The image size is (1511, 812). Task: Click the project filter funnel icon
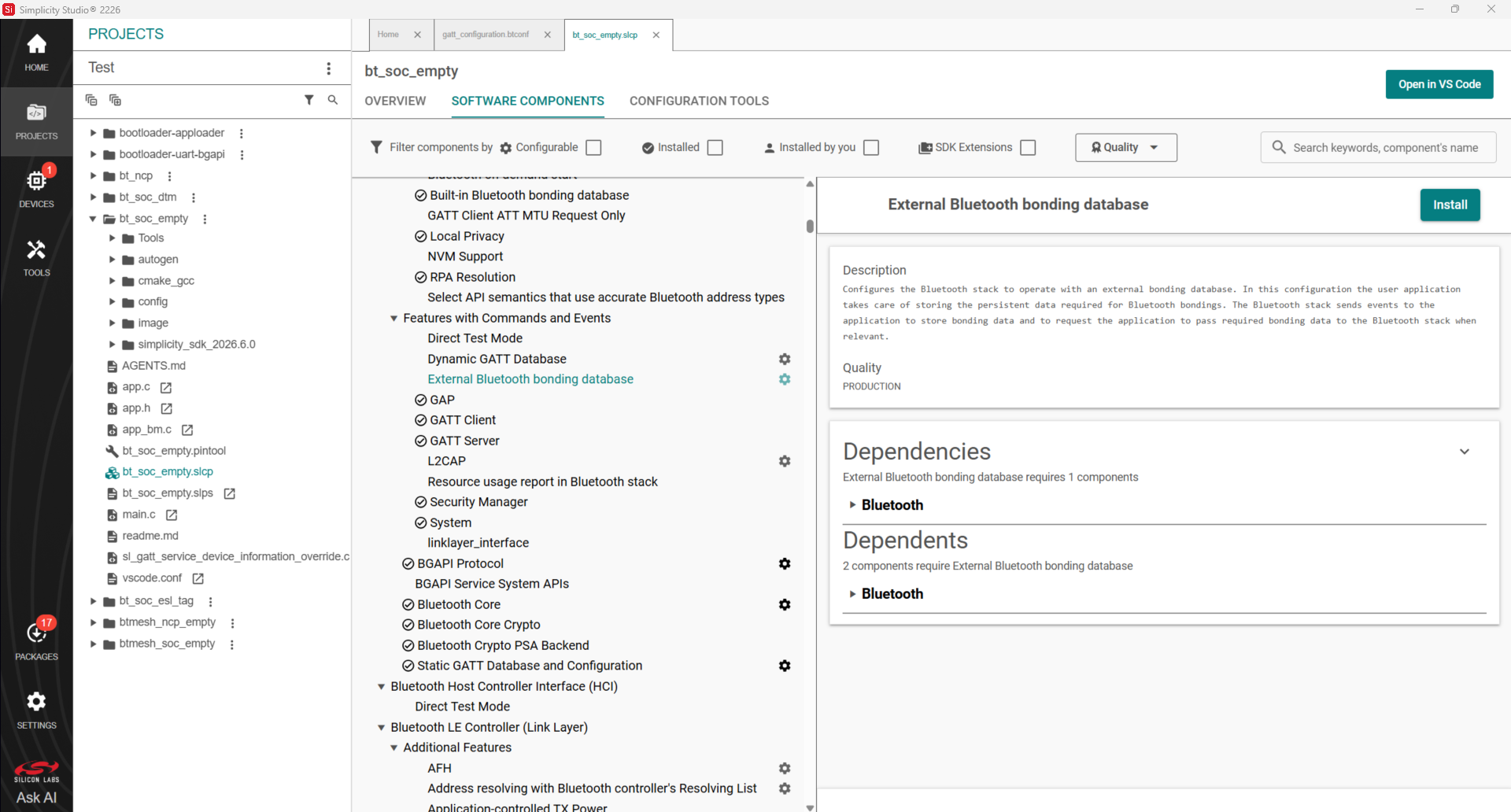coord(309,100)
